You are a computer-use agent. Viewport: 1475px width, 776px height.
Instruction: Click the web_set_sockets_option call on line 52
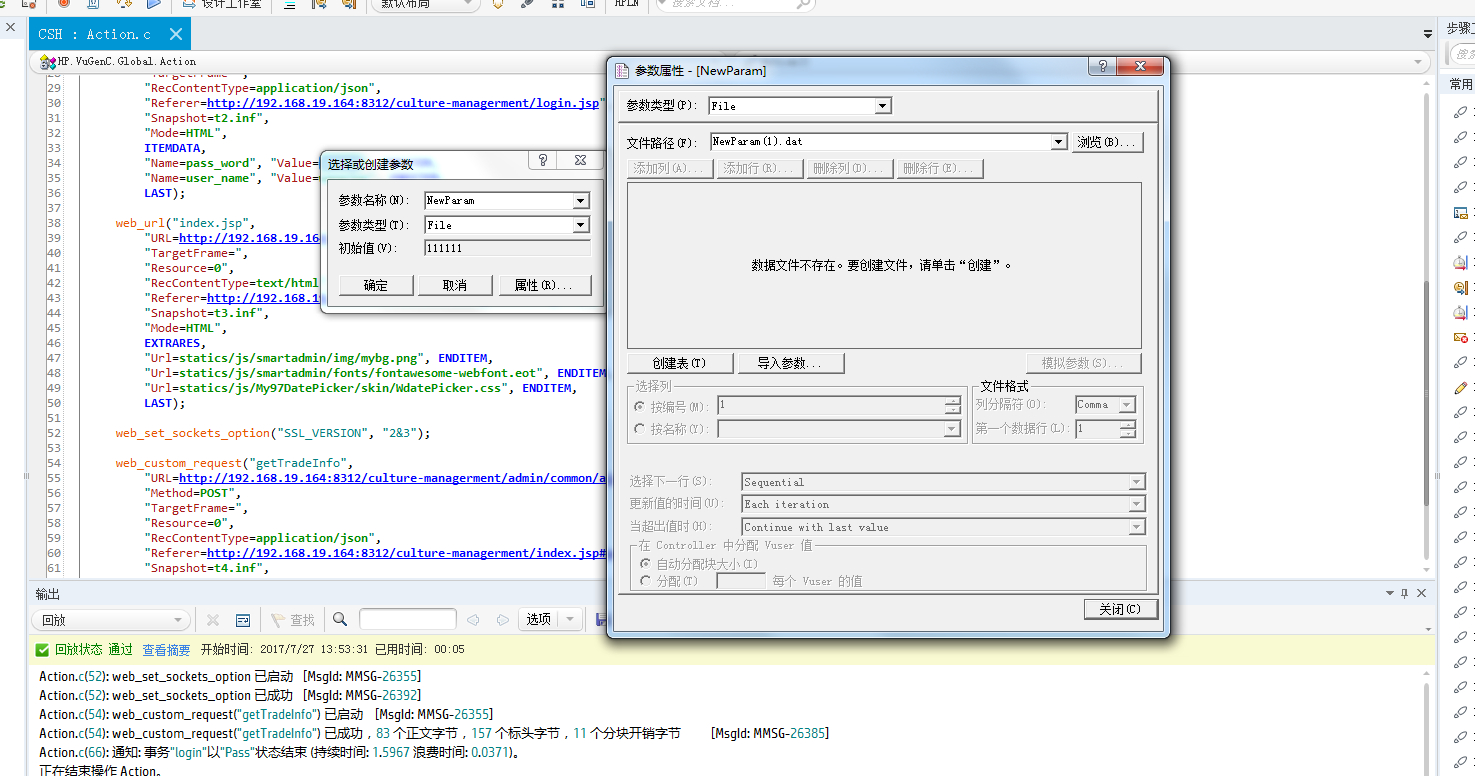coord(193,433)
